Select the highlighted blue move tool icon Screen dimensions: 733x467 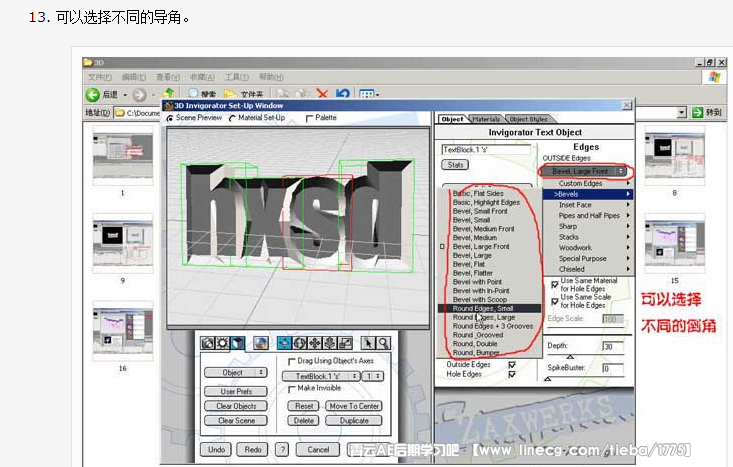[284, 344]
